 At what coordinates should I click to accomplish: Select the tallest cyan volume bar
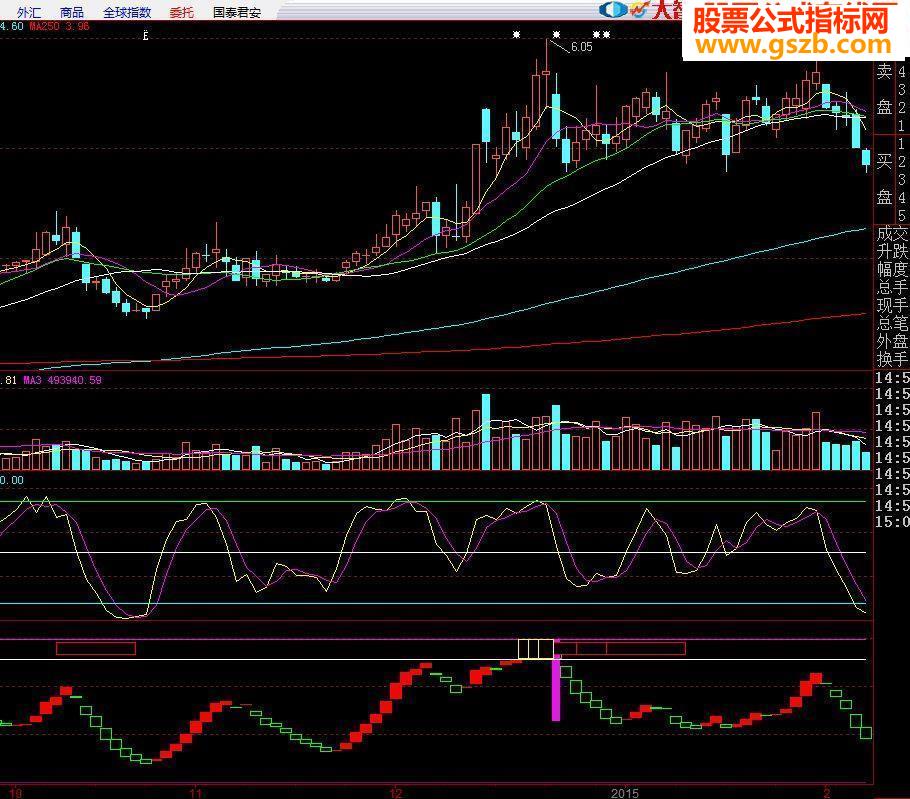pyautogui.click(x=486, y=432)
